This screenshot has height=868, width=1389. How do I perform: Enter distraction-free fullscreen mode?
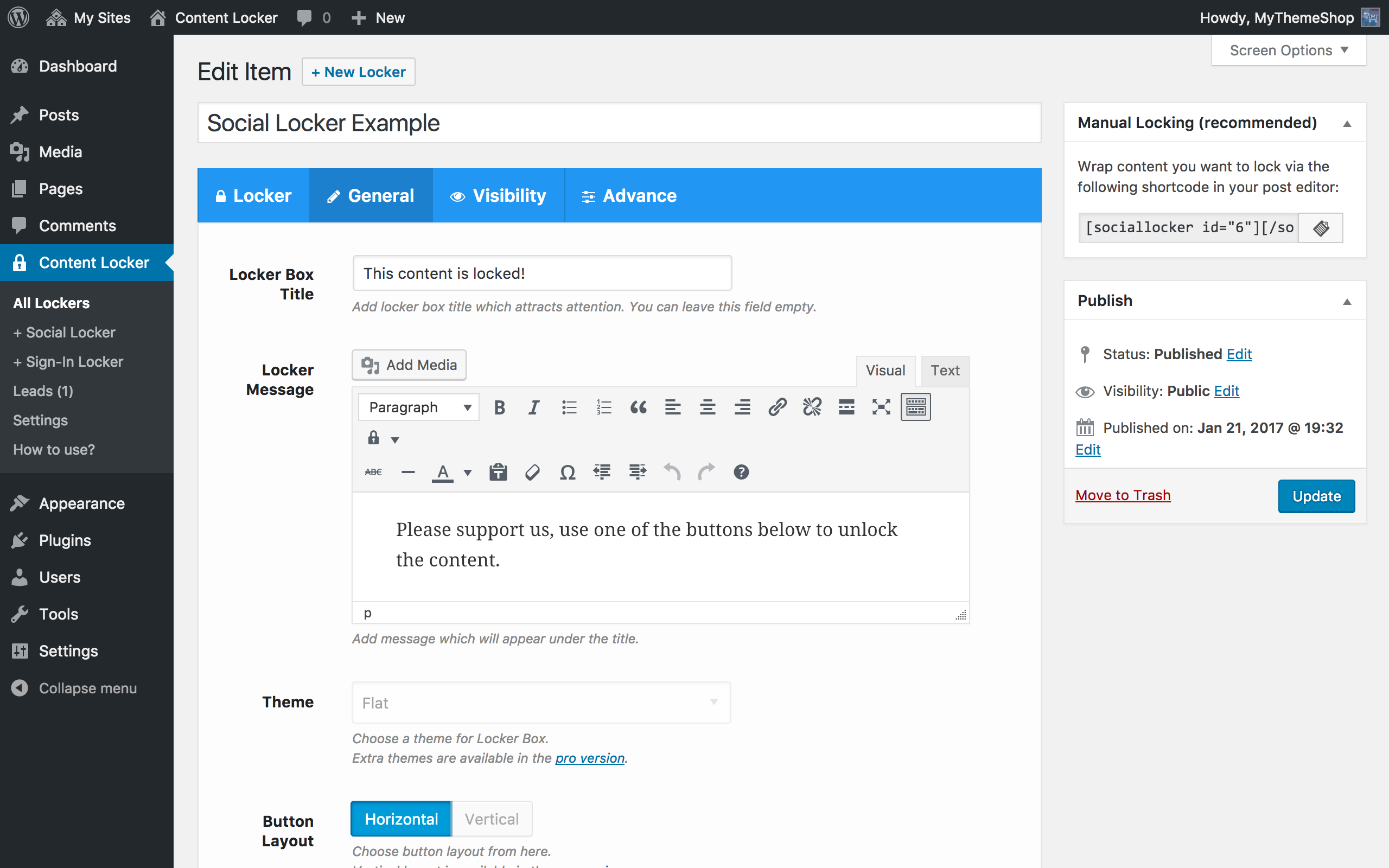[x=881, y=407]
